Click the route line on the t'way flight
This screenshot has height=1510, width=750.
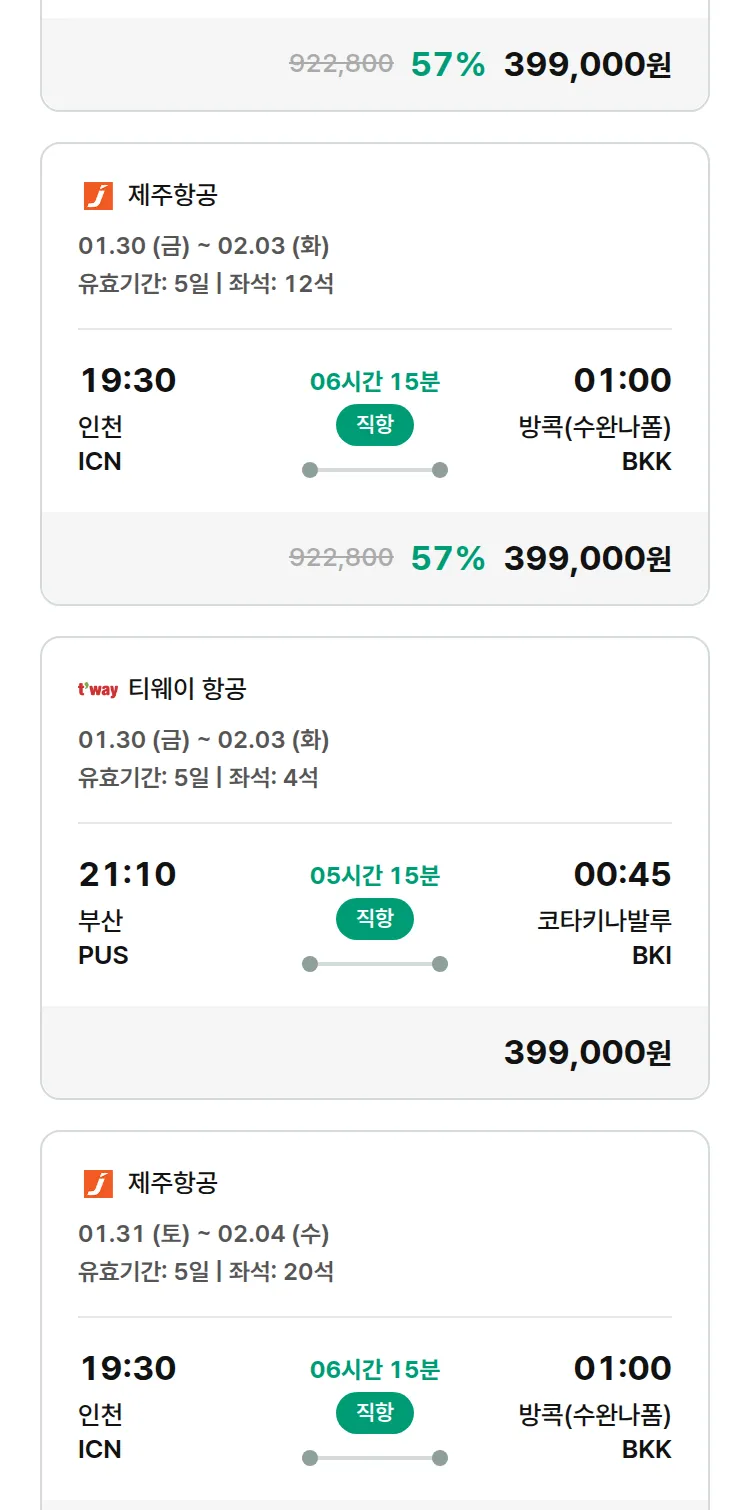(x=375, y=964)
